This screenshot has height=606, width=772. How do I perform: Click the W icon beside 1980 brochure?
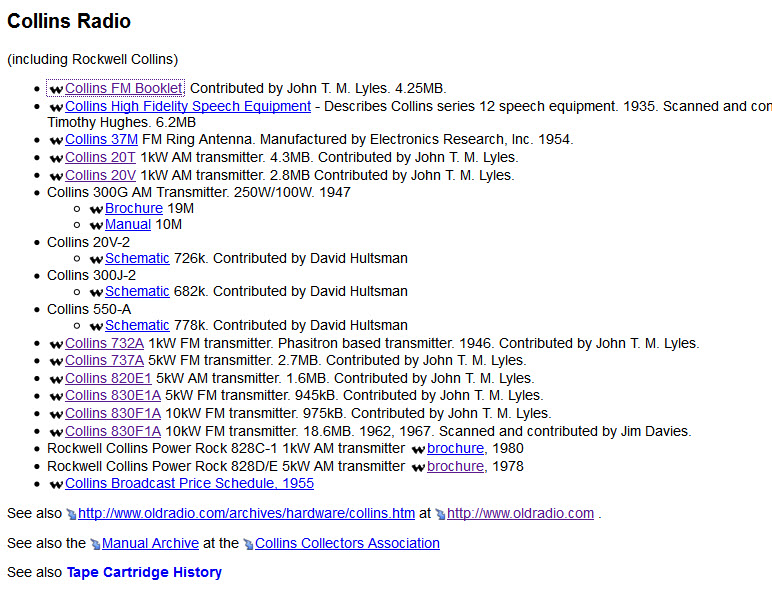point(418,450)
